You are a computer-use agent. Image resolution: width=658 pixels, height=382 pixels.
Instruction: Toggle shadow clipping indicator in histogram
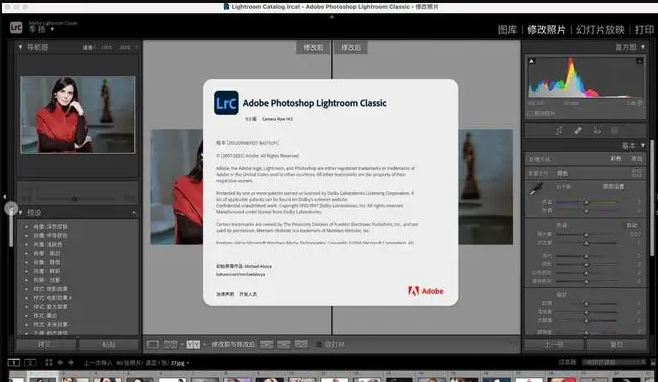pyautogui.click(x=532, y=61)
